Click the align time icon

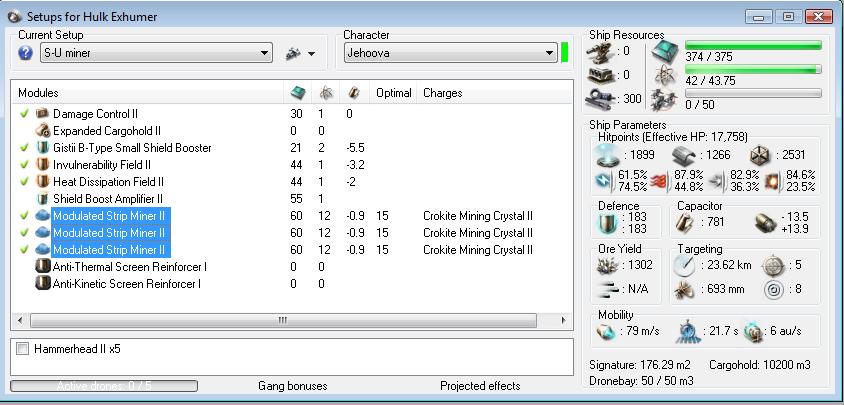(x=687, y=332)
